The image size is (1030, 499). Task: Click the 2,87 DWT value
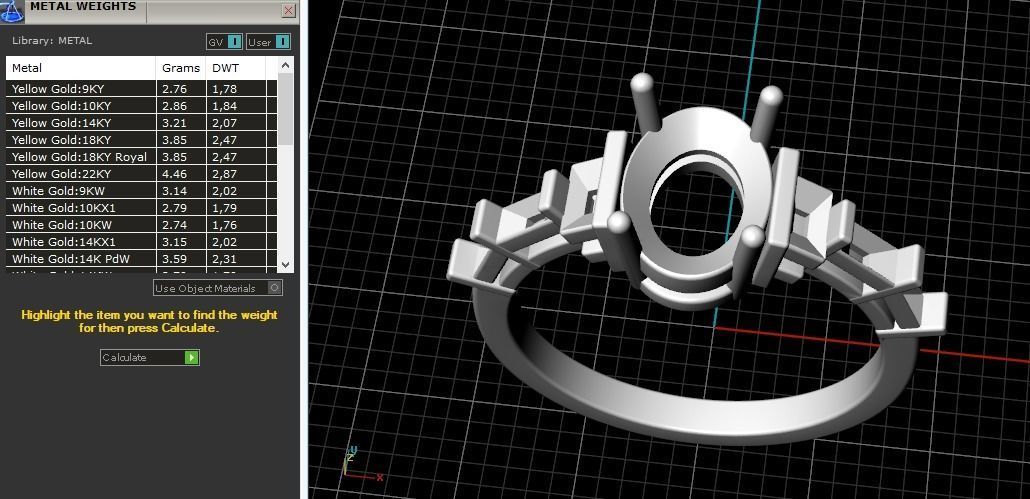224,174
